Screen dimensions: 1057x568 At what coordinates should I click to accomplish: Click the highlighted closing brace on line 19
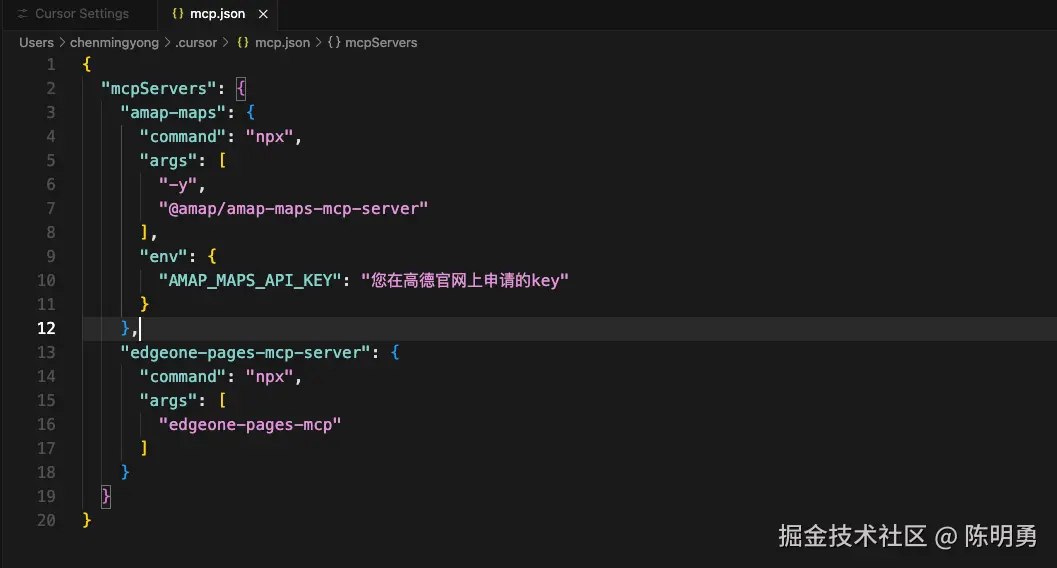click(x=106, y=497)
